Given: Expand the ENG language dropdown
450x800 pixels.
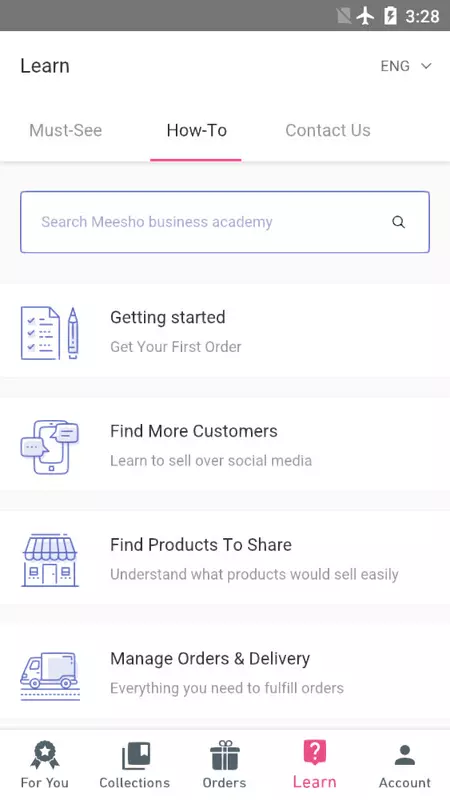Looking at the screenshot, I should [x=406, y=66].
